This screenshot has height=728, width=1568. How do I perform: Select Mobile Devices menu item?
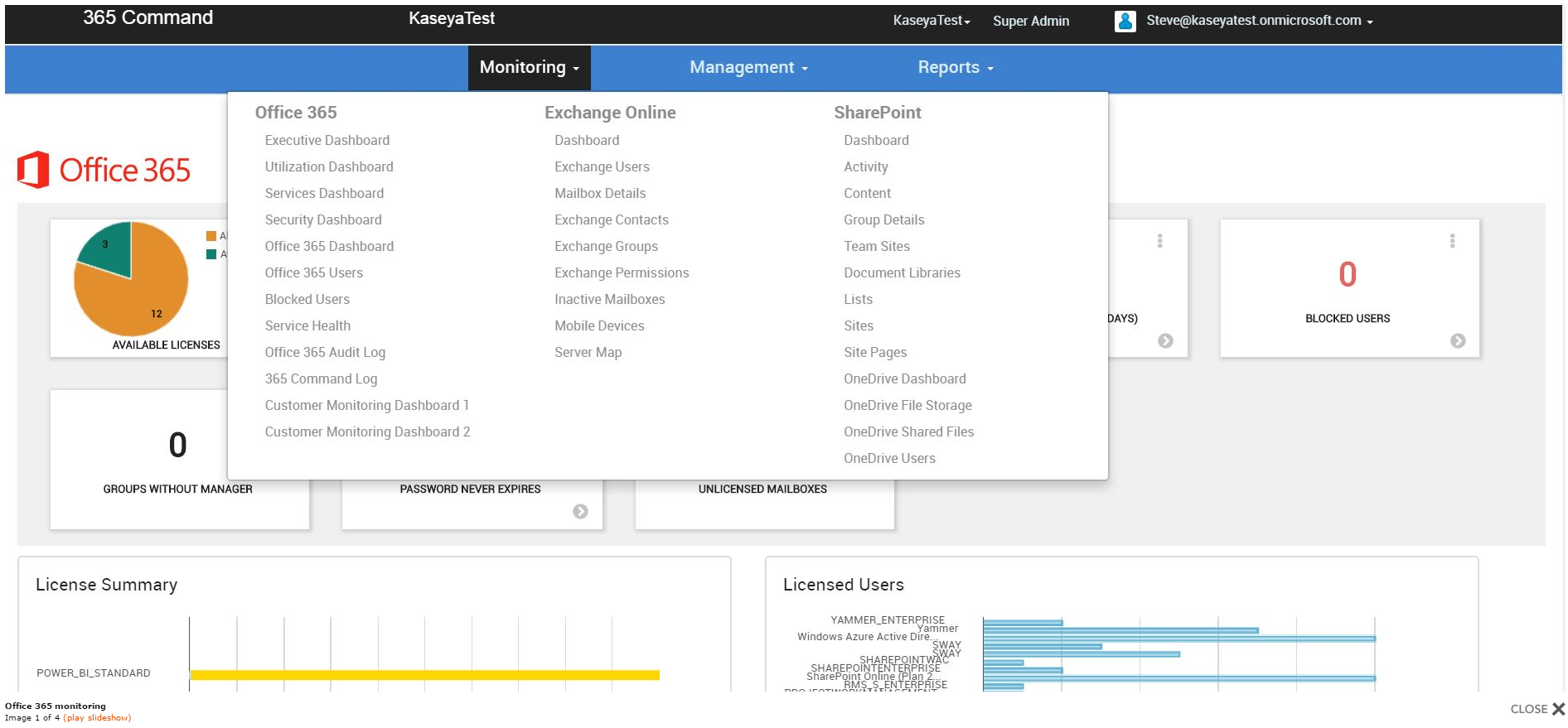point(599,326)
